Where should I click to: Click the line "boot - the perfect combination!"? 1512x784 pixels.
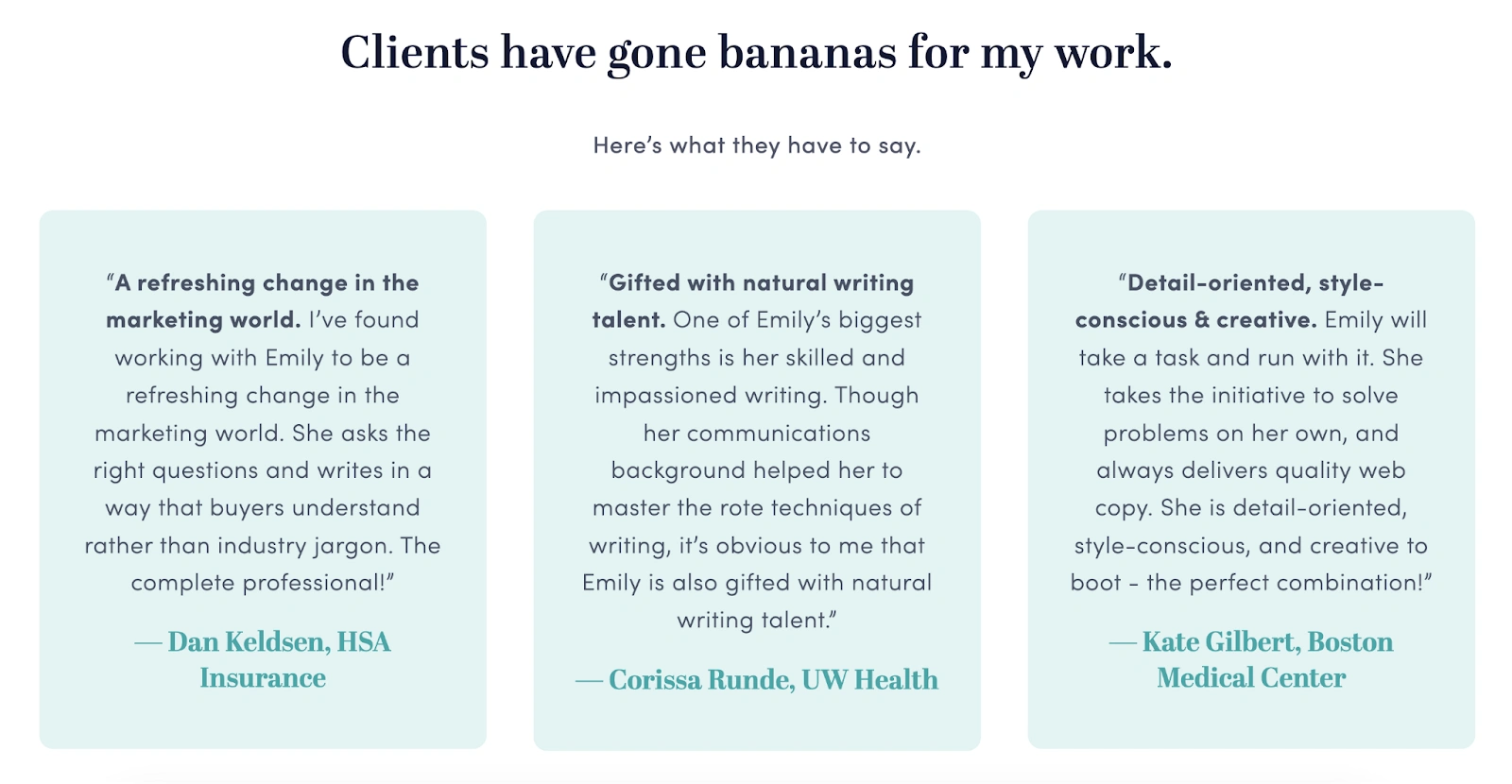[x=1251, y=583]
